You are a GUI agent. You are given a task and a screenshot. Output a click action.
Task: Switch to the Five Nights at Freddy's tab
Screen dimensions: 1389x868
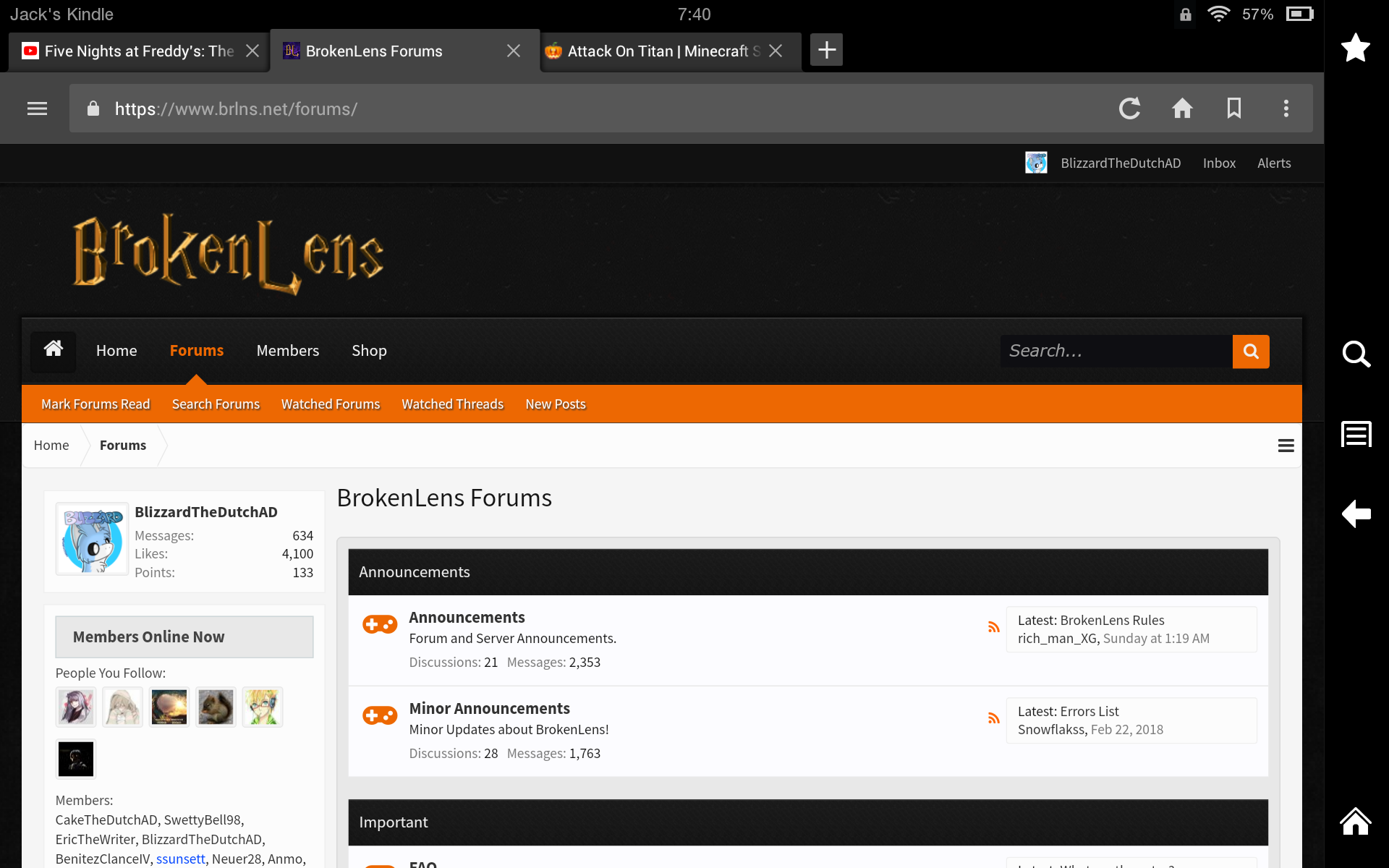pyautogui.click(x=130, y=51)
